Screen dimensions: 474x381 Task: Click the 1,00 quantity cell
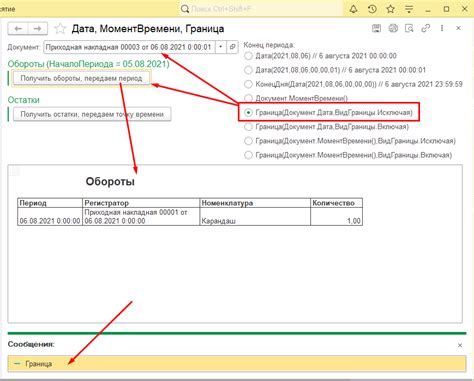coord(336,217)
